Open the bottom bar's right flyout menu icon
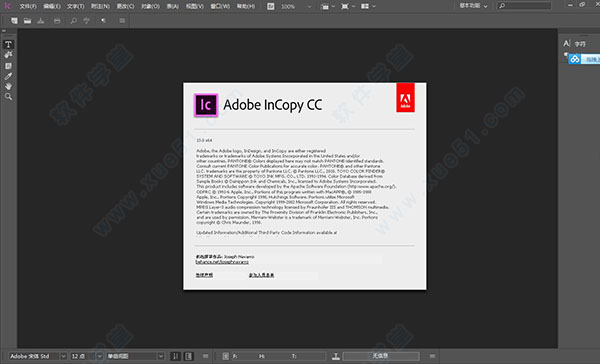 tap(432, 356)
